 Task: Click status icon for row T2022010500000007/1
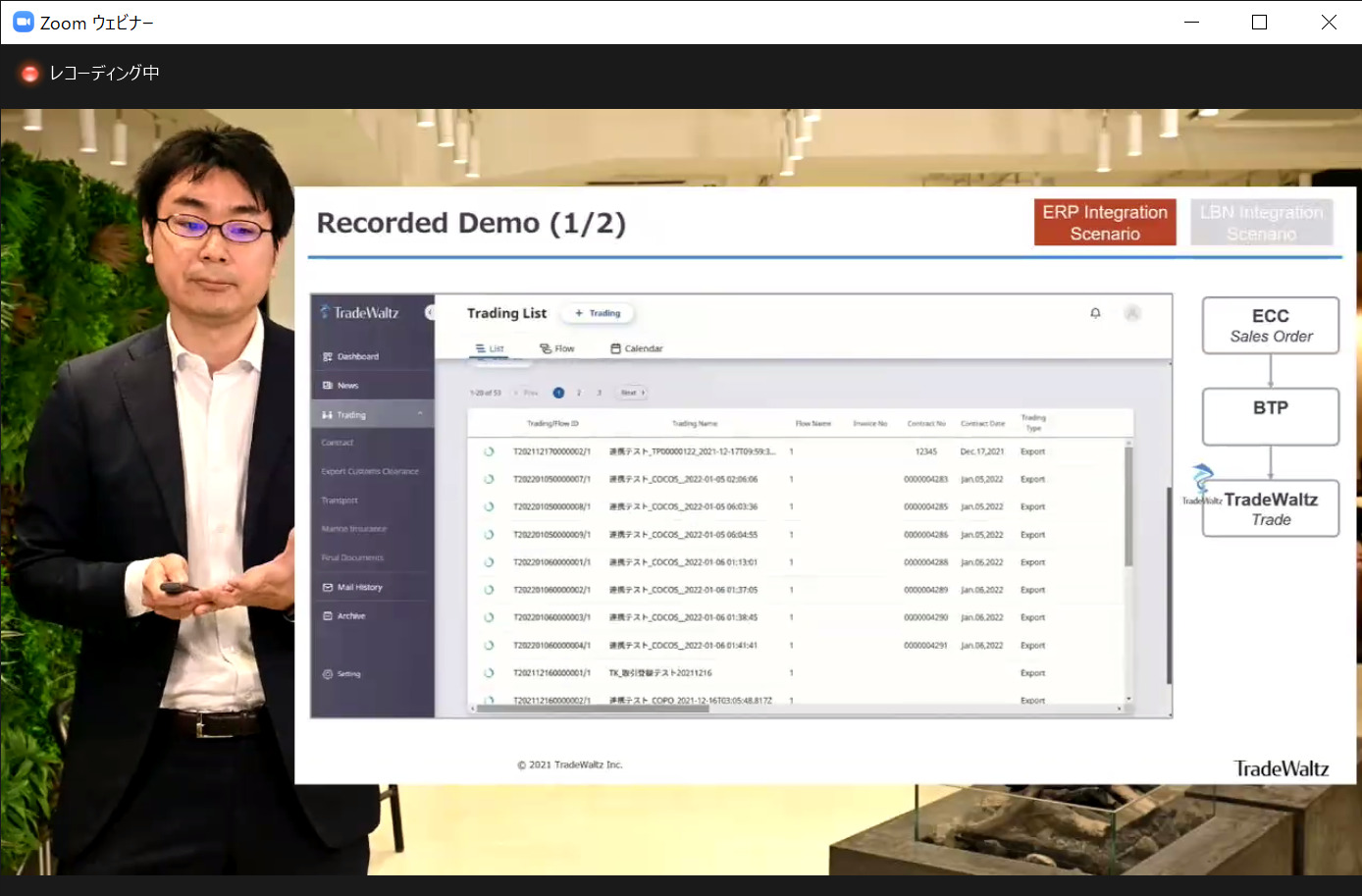point(489,480)
